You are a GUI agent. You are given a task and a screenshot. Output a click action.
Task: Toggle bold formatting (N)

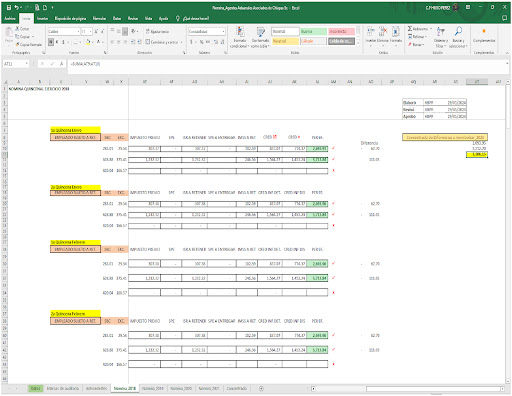(51, 42)
